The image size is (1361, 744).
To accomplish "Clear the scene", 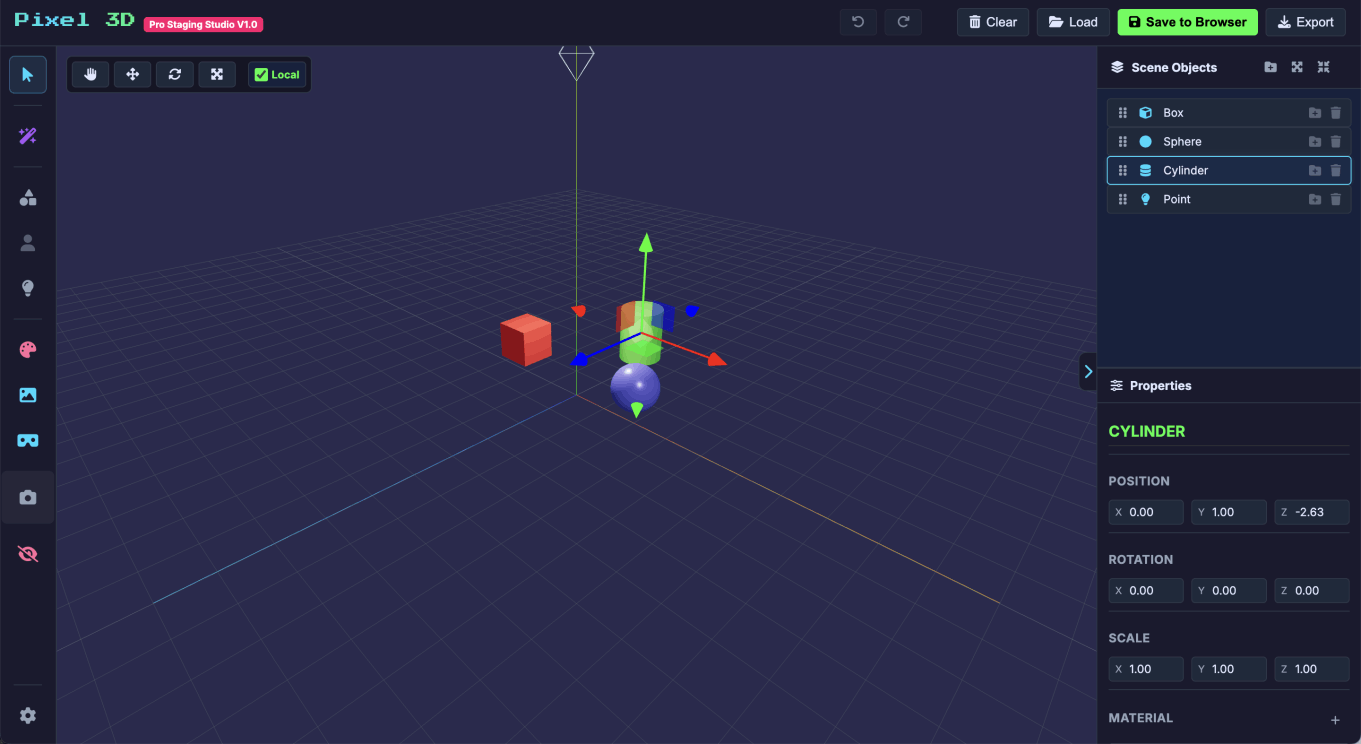I will pos(993,22).
